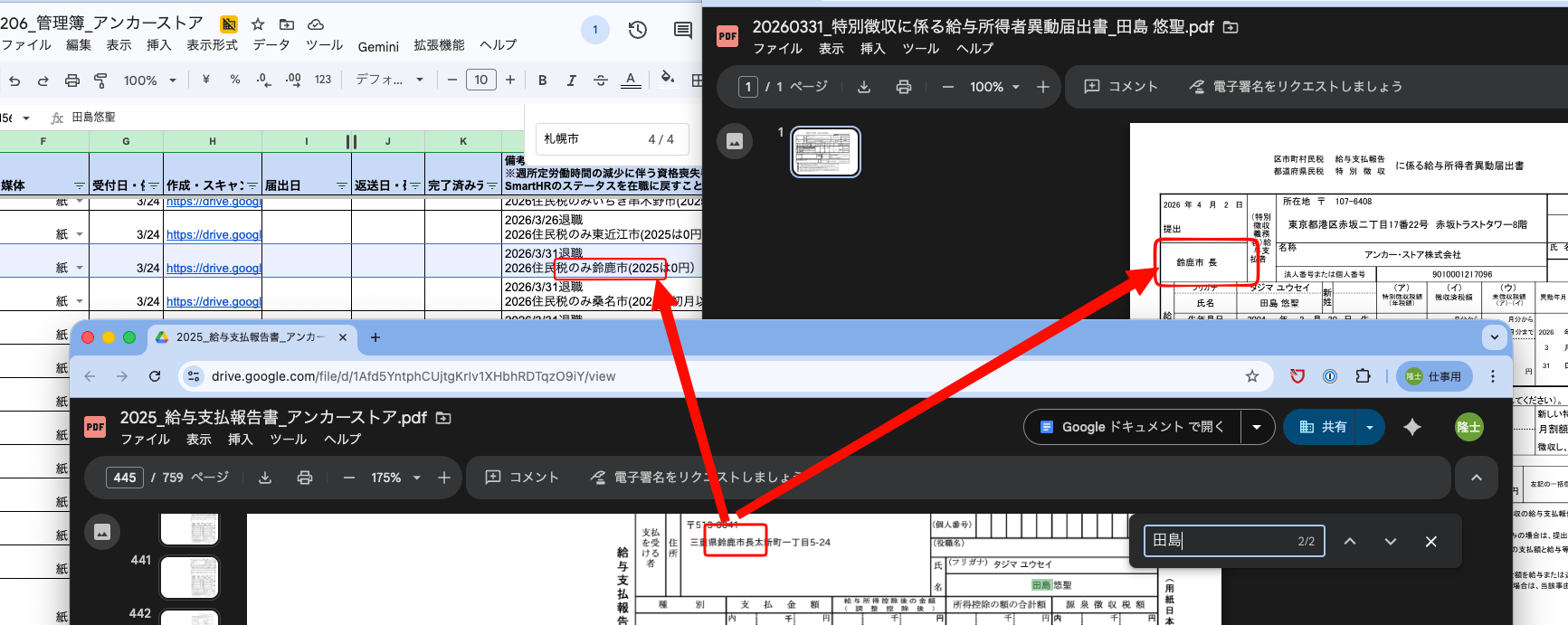Screen dimensions: 1568x625
Task: Open Sheets ファイル menu
Action: 26,45
